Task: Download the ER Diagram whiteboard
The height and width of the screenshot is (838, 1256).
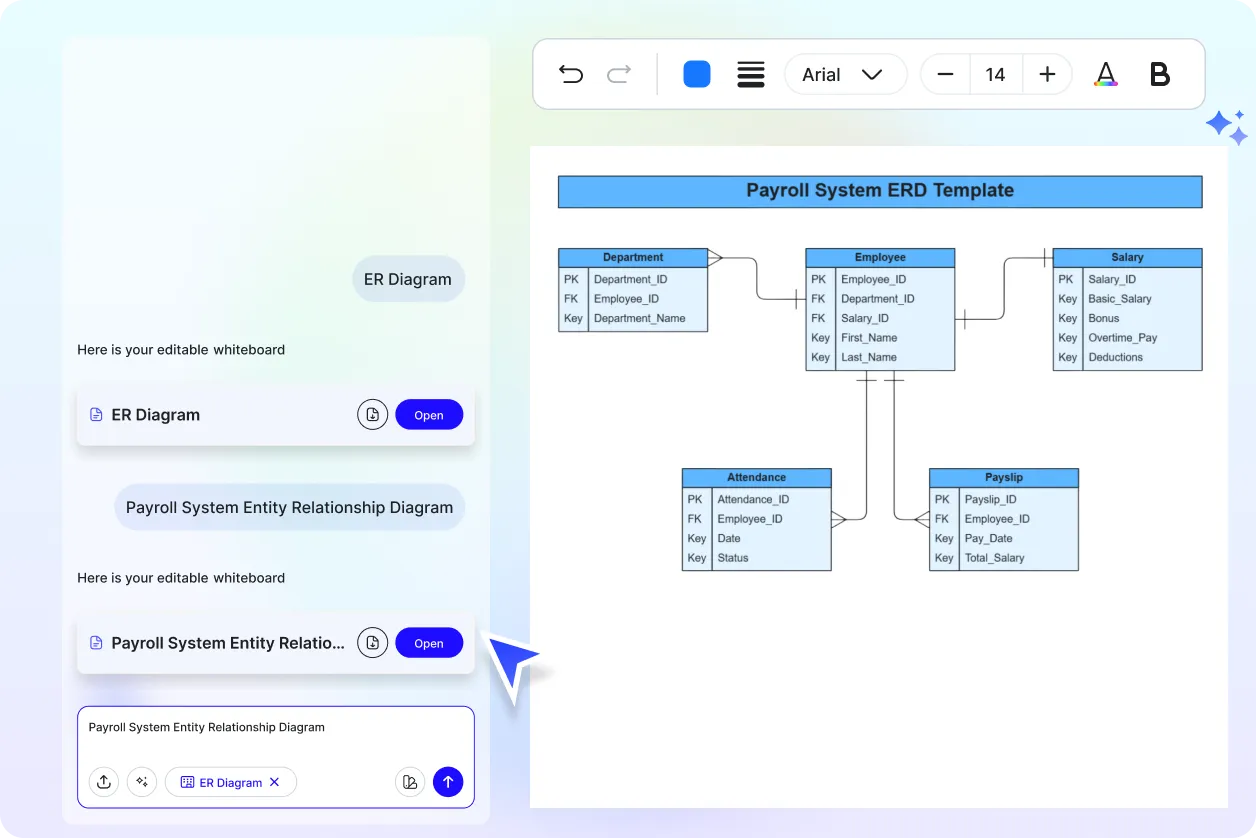Action: coord(373,415)
